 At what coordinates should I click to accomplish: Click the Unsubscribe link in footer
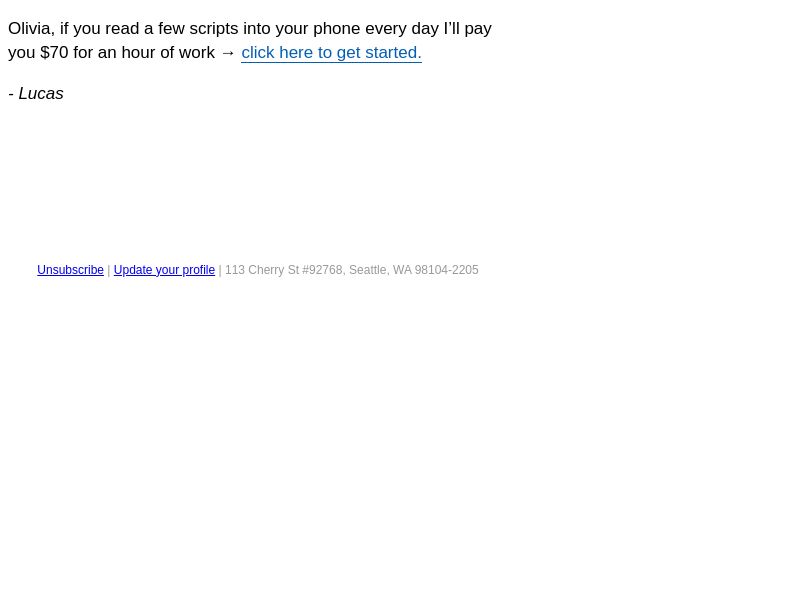pyautogui.click(x=70, y=270)
